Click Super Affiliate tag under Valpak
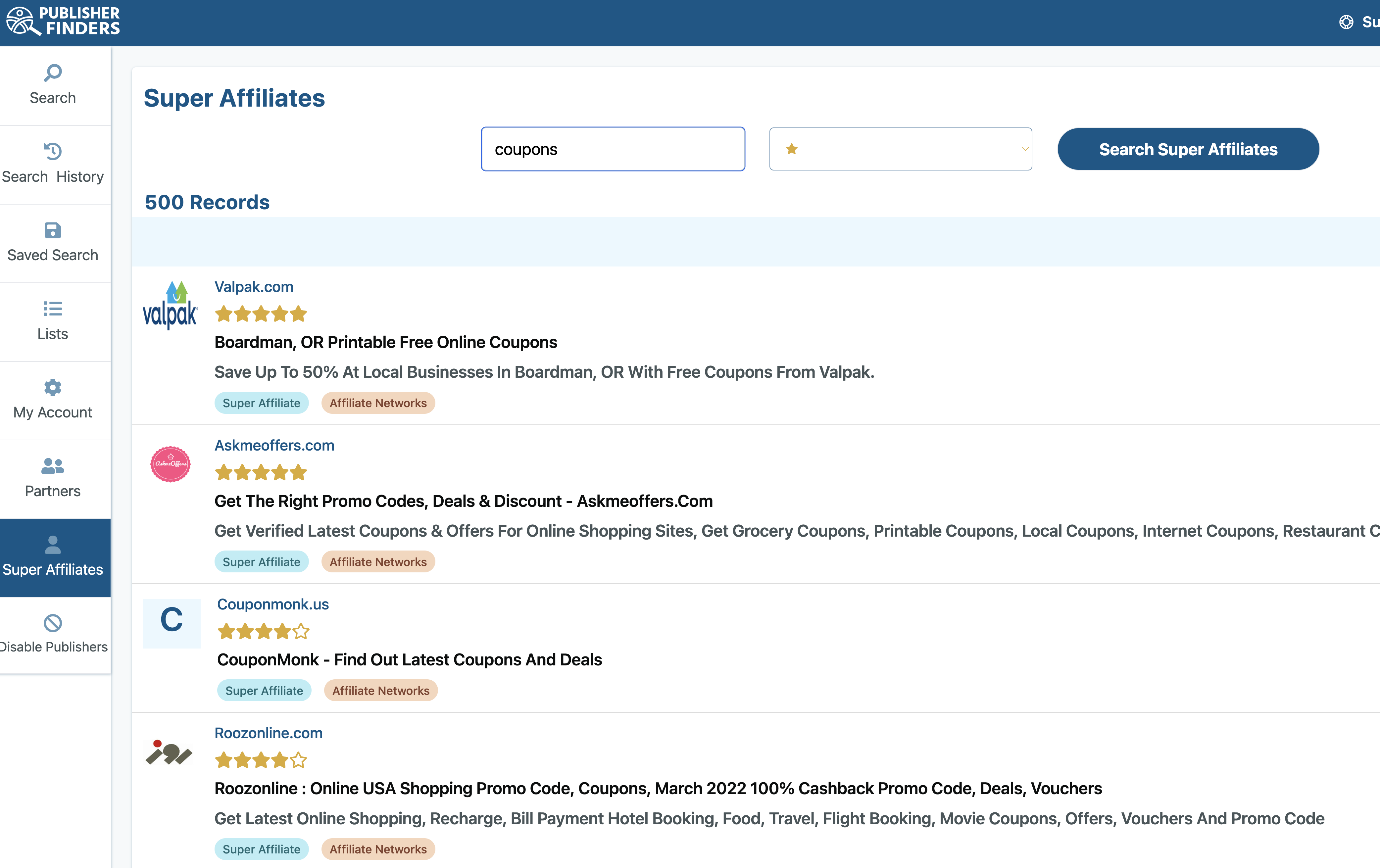Viewport: 1380px width, 868px height. tap(261, 403)
